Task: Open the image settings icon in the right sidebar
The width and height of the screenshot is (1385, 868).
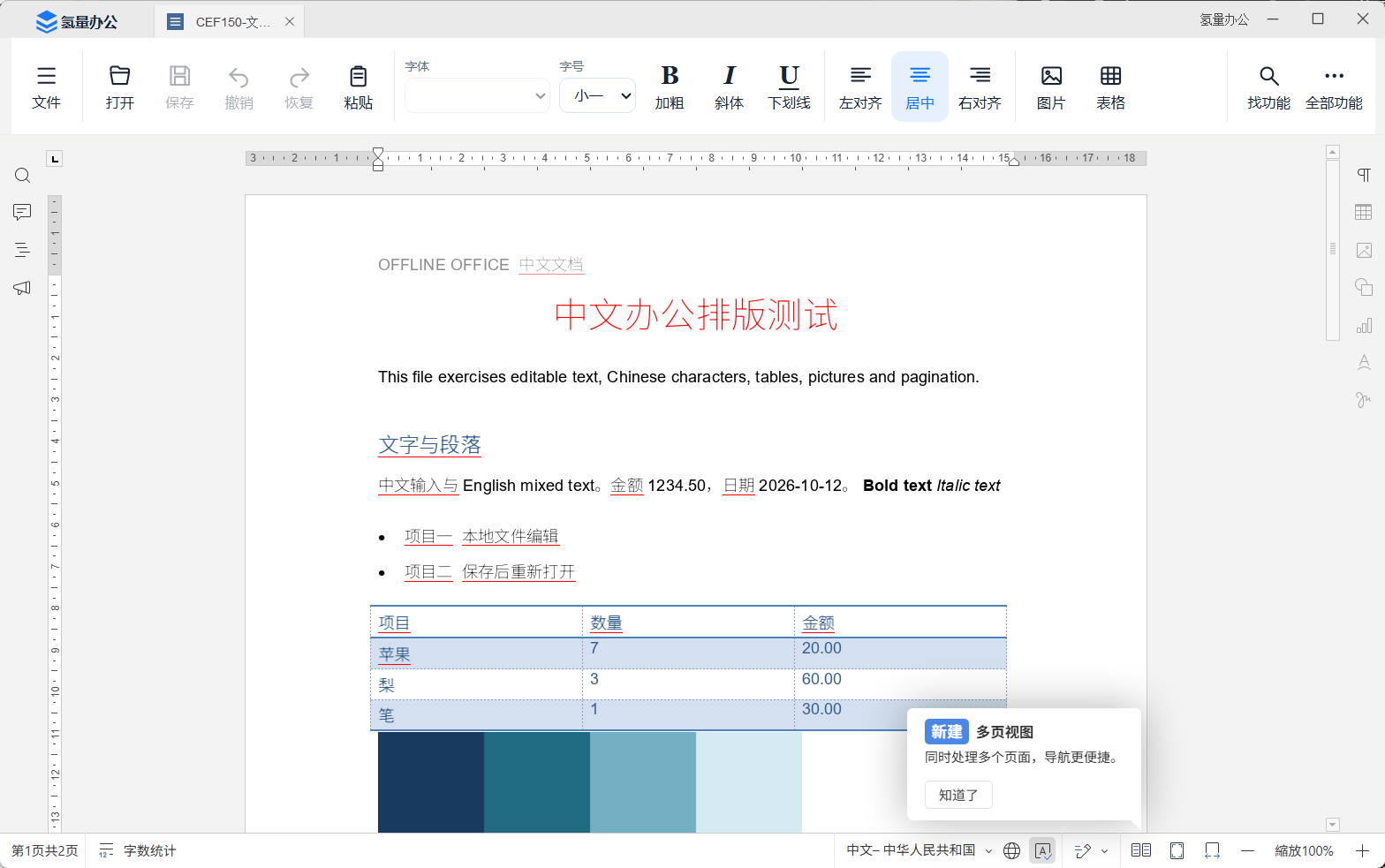Action: (x=1364, y=250)
